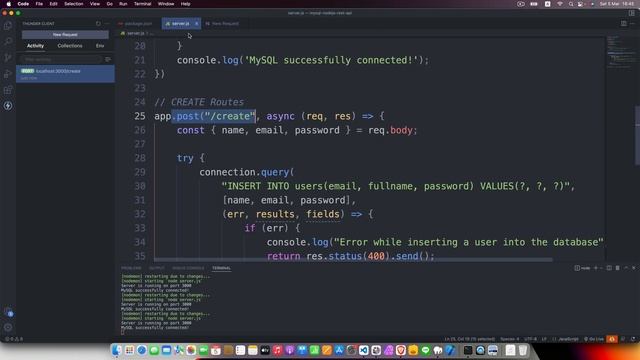Switch to the Collections tab
640x360 pixels.
pos(70,46)
